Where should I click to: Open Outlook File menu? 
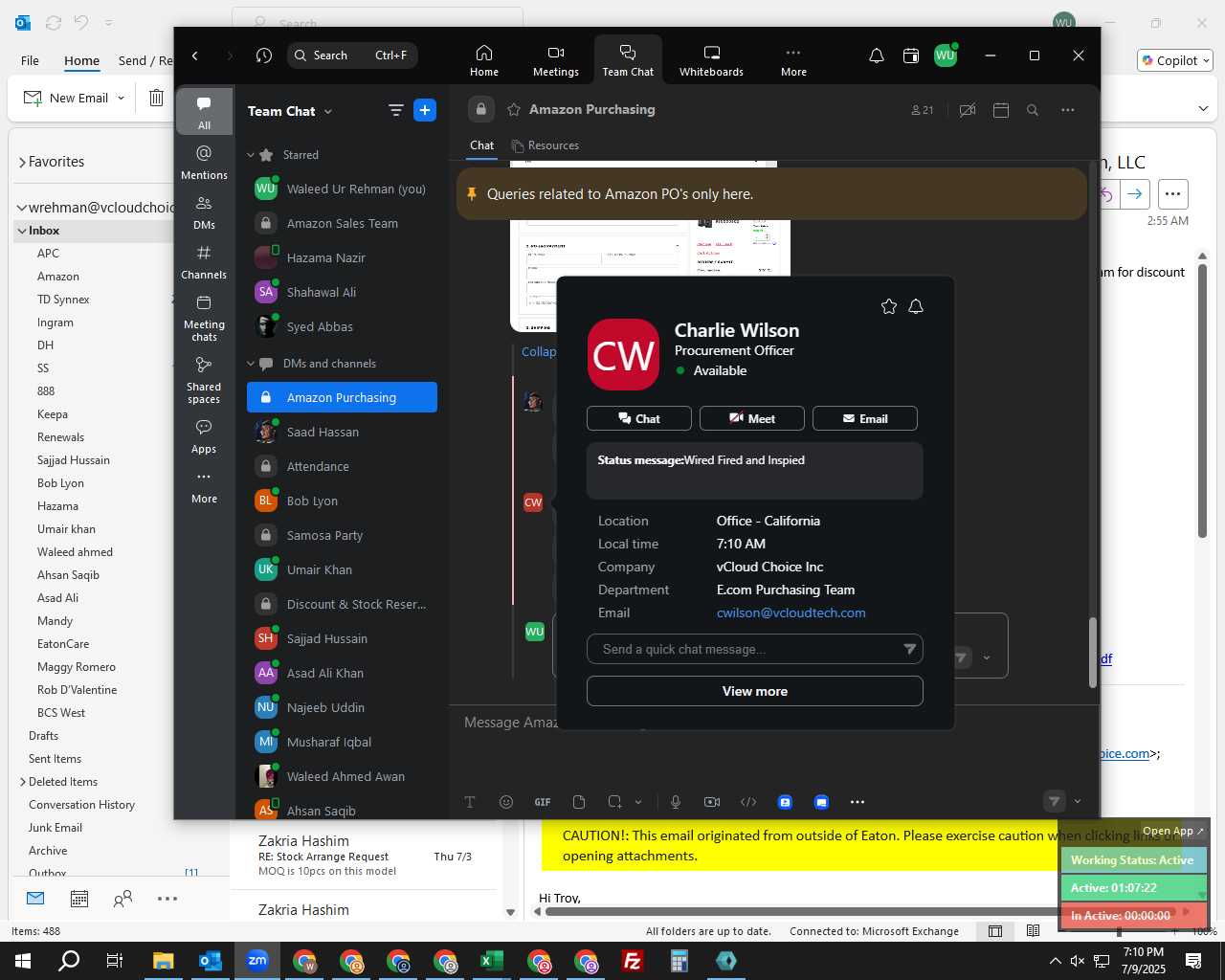(30, 60)
